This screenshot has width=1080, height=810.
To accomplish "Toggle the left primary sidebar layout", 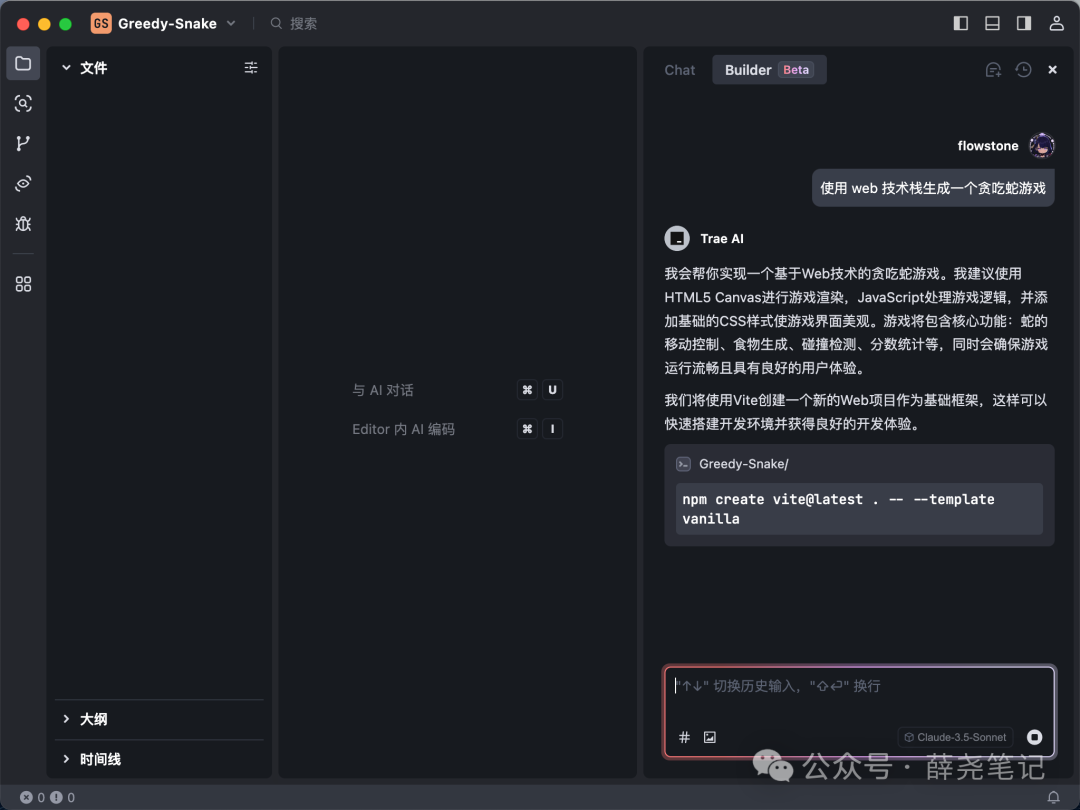I will (x=961, y=23).
